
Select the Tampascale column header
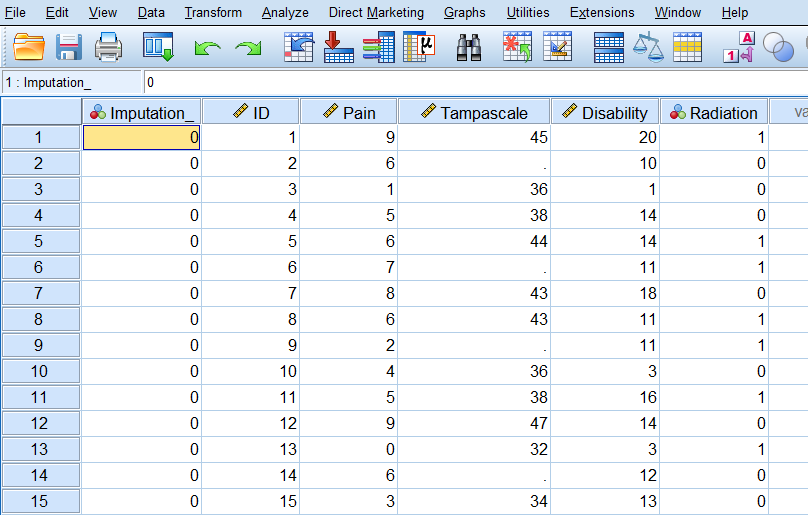coord(474,112)
